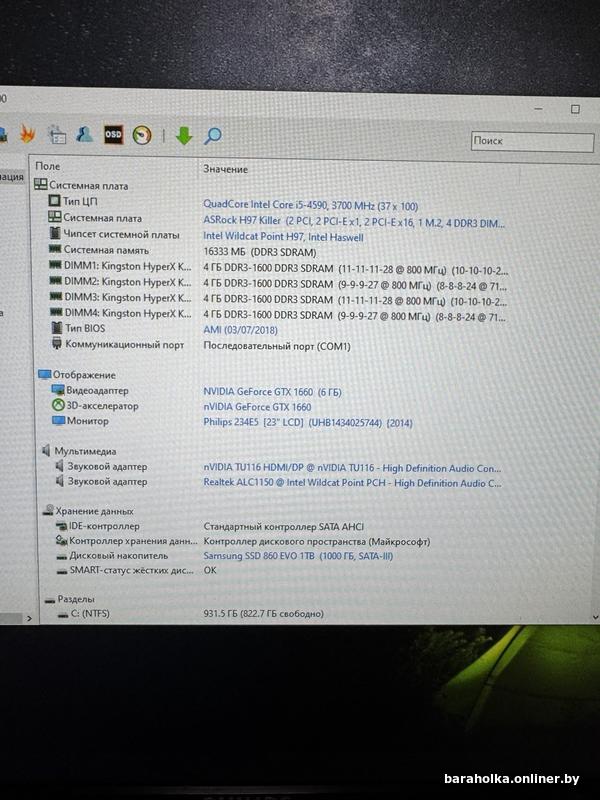The width and height of the screenshot is (600, 800).
Task: Select the Коммуникационный порт row
Action: [x=118, y=344]
